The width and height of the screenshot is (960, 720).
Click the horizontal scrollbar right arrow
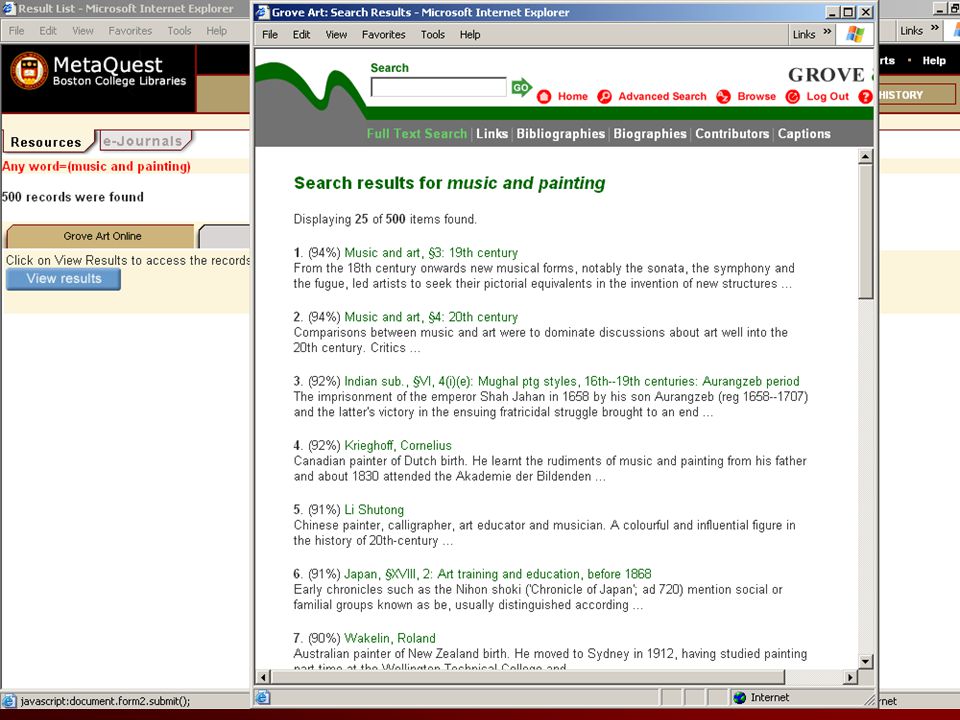tap(850, 677)
